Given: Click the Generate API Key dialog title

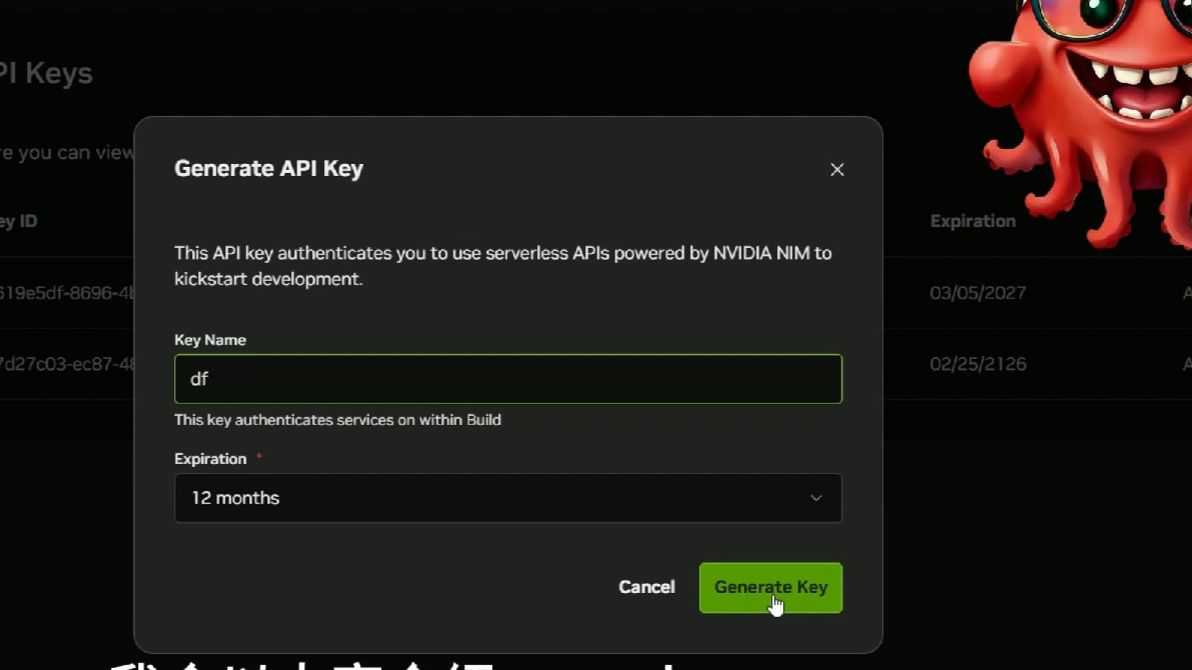Looking at the screenshot, I should click(x=268, y=168).
